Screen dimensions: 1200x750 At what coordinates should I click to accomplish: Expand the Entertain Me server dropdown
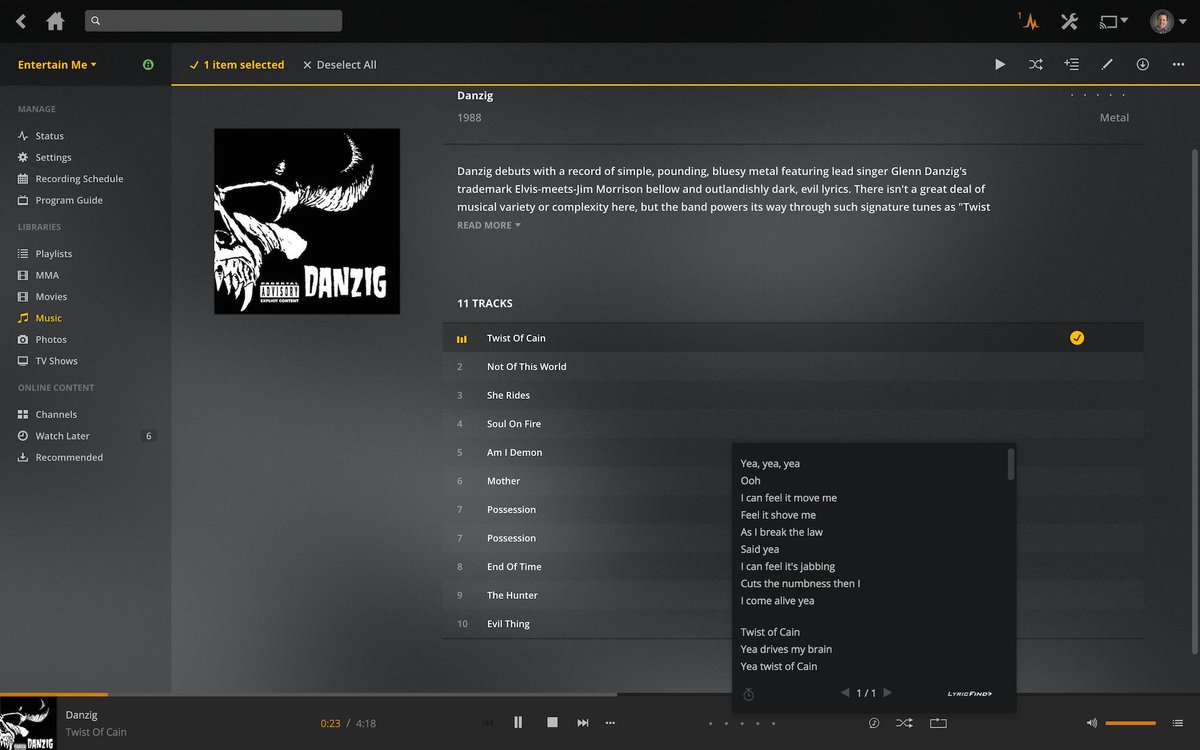coord(57,65)
